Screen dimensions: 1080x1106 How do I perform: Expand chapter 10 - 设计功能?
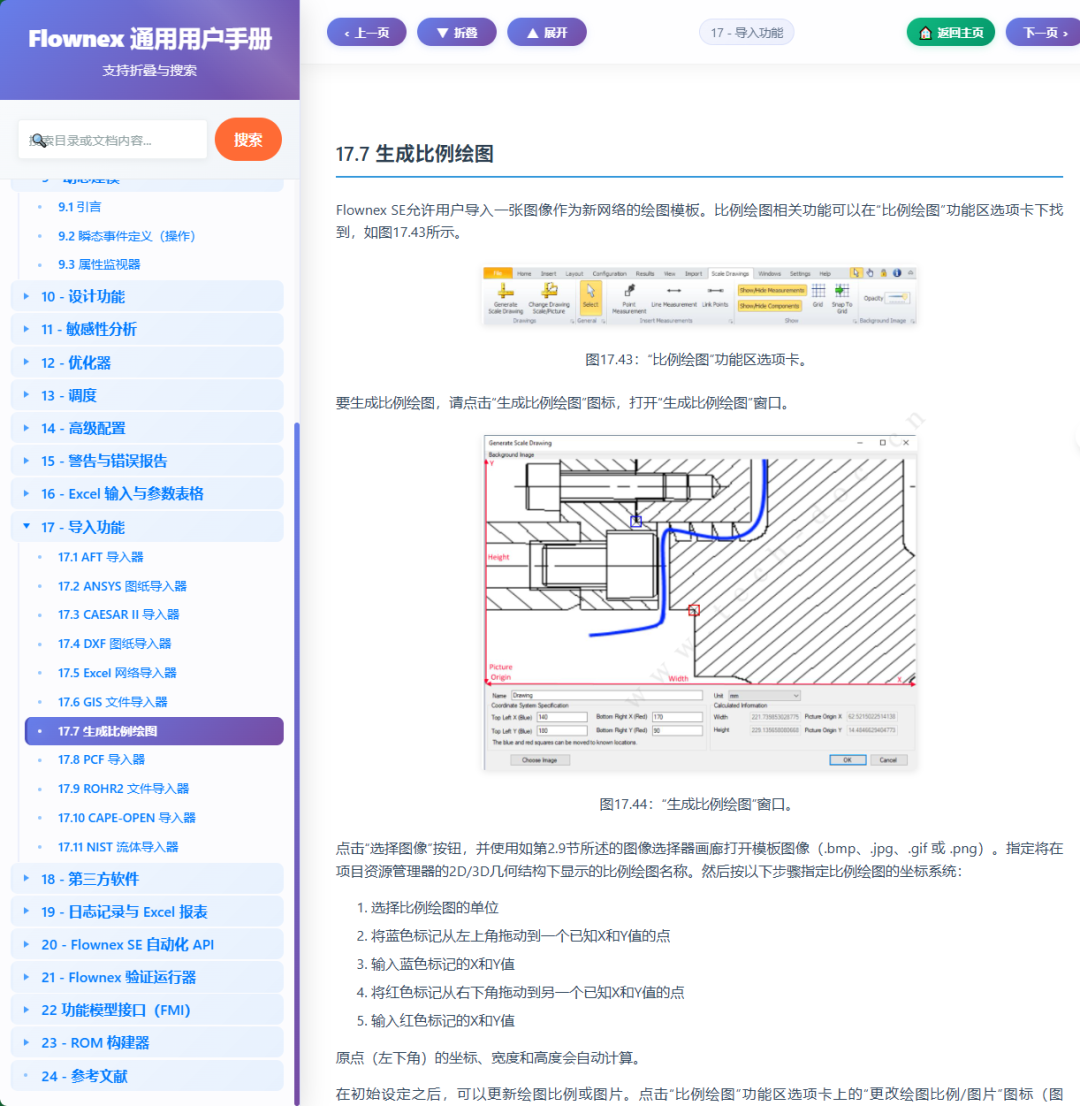[147, 296]
